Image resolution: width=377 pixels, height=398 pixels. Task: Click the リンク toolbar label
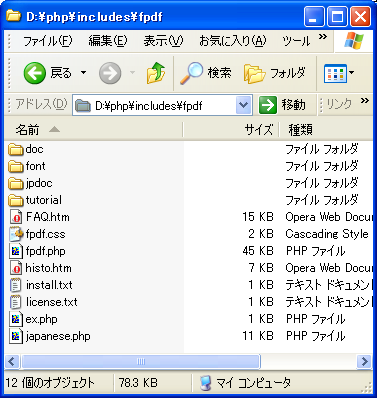[x=339, y=105]
